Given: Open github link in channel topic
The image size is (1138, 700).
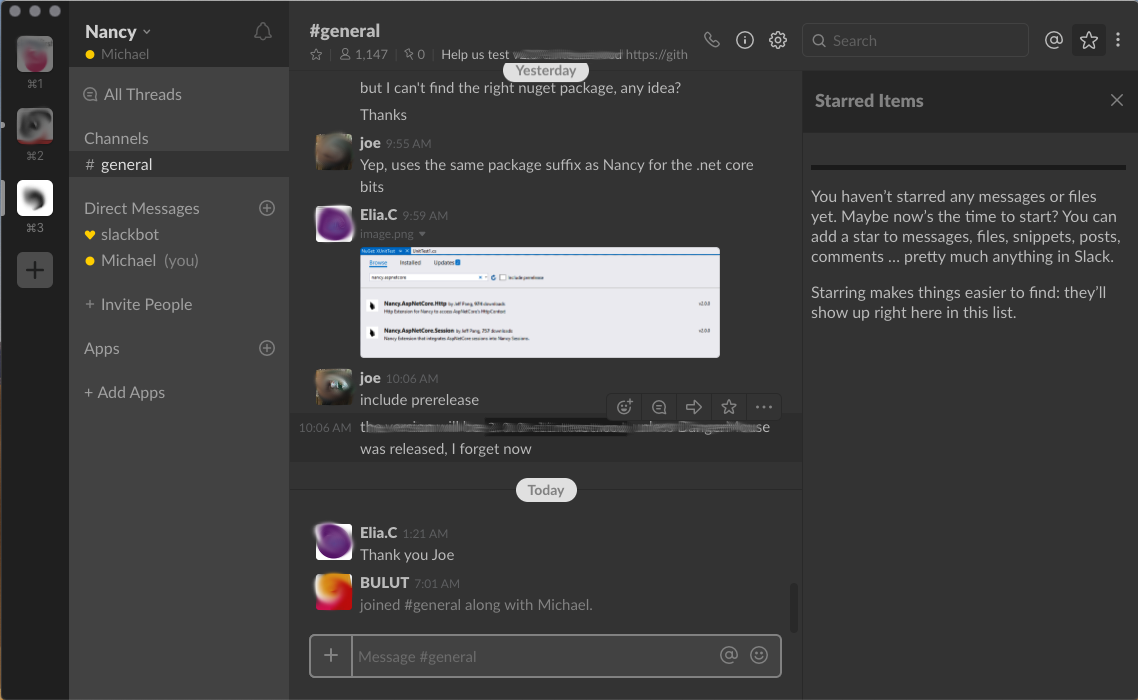Looking at the screenshot, I should pos(656,54).
